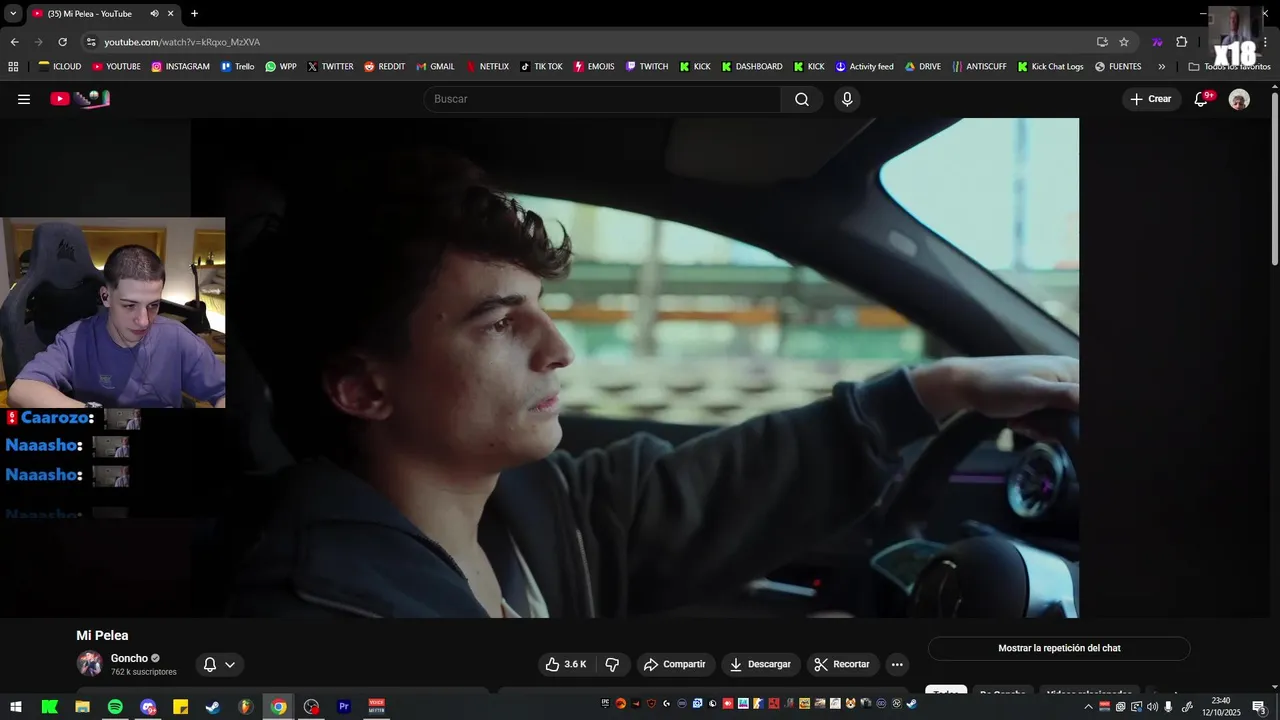Screen dimensions: 1280x720
Task: Open the Goncho channel avatar
Action: pos(90,664)
